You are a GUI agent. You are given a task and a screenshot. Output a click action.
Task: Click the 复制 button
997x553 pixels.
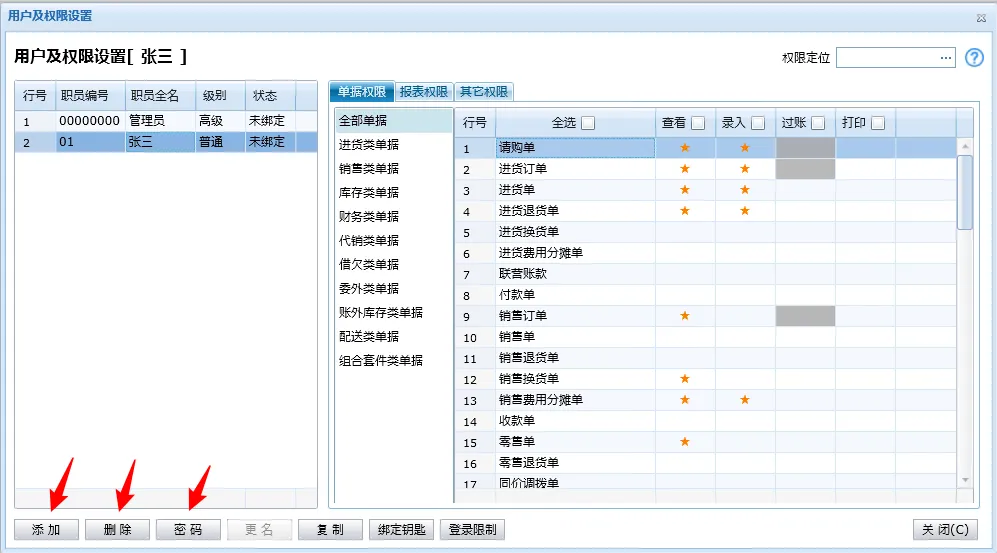[330, 529]
